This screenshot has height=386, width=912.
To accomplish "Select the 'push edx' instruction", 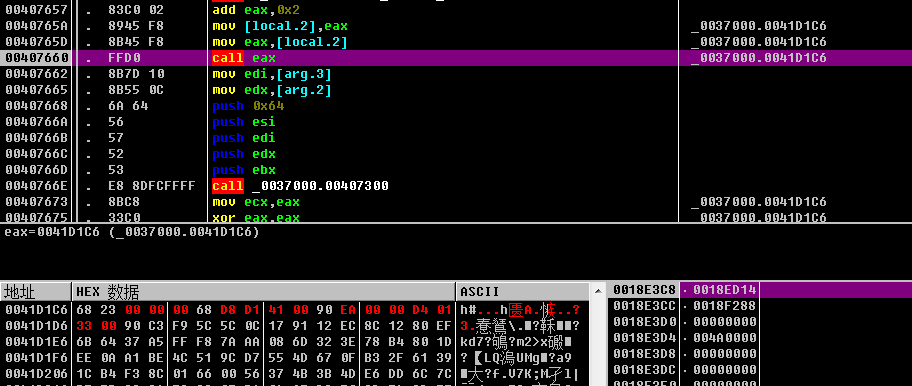I will [x=244, y=154].
